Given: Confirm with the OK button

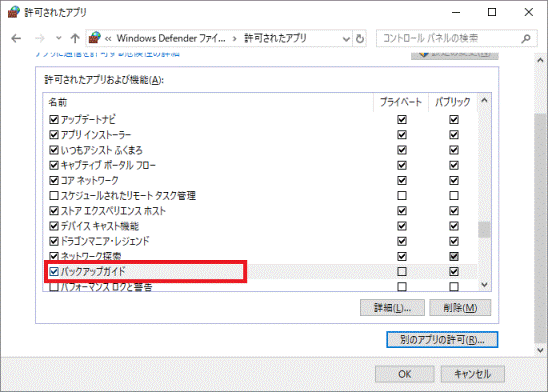Looking at the screenshot, I should 405,374.
